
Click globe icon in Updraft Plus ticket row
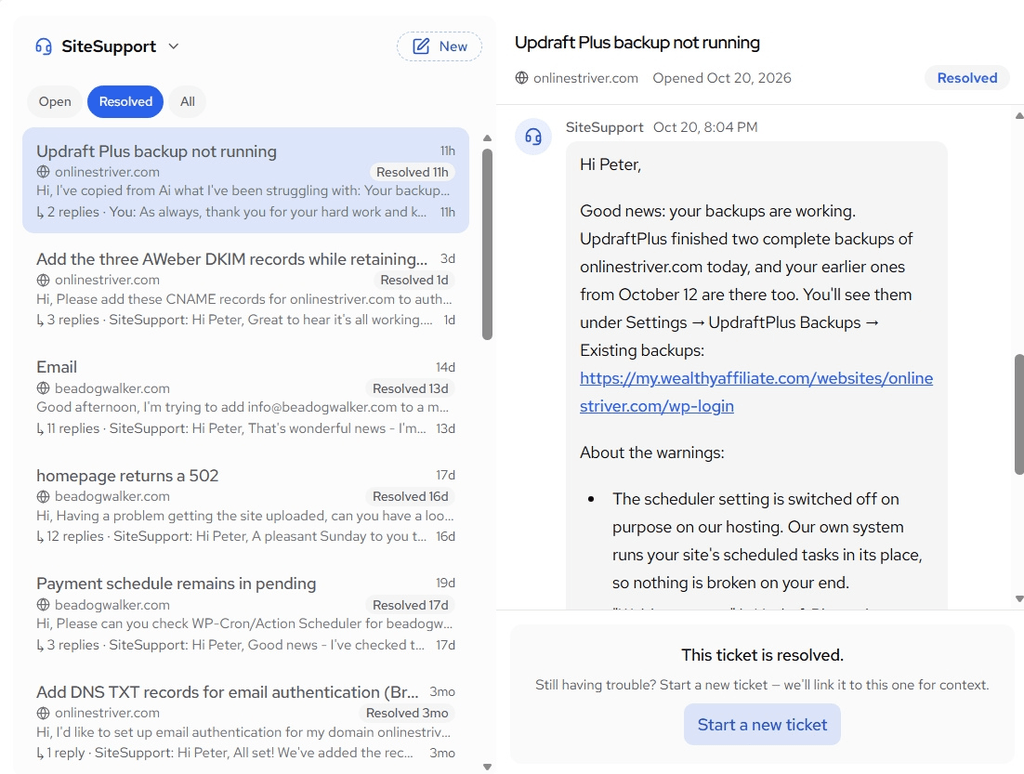pyautogui.click(x=43, y=172)
